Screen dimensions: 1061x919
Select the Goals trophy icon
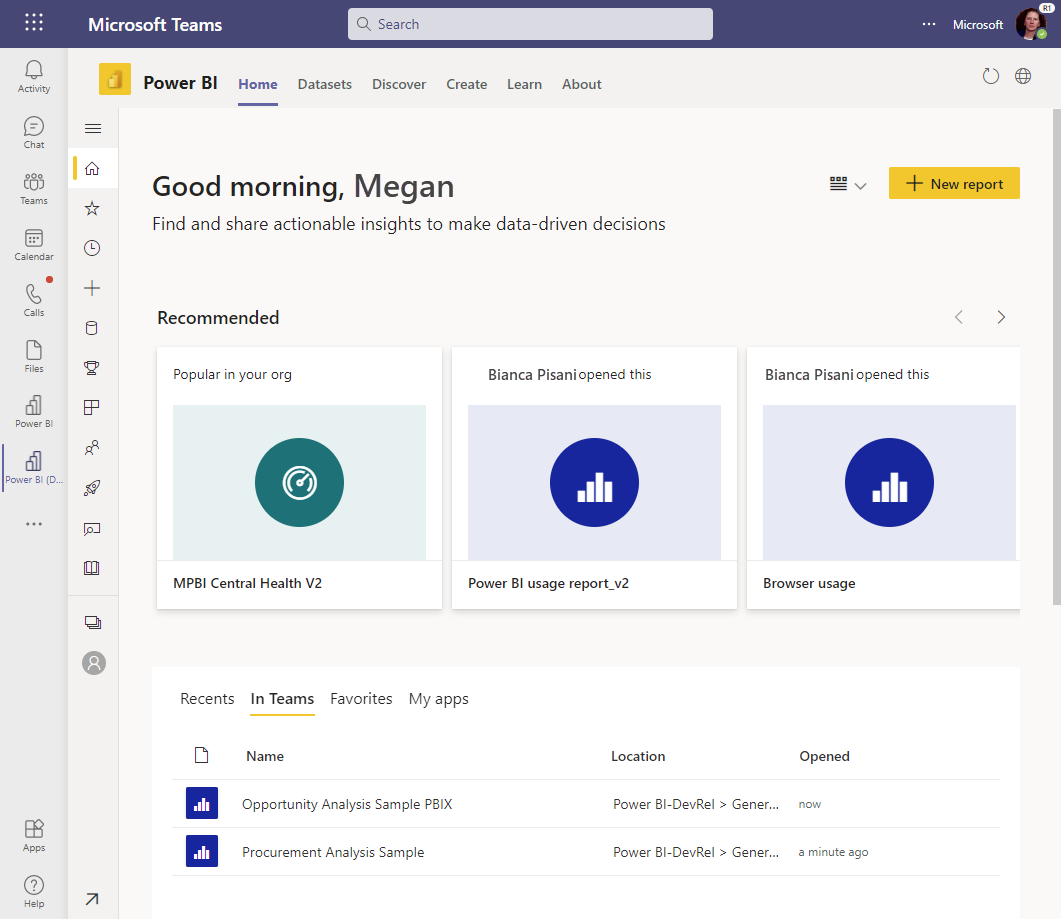(x=92, y=367)
